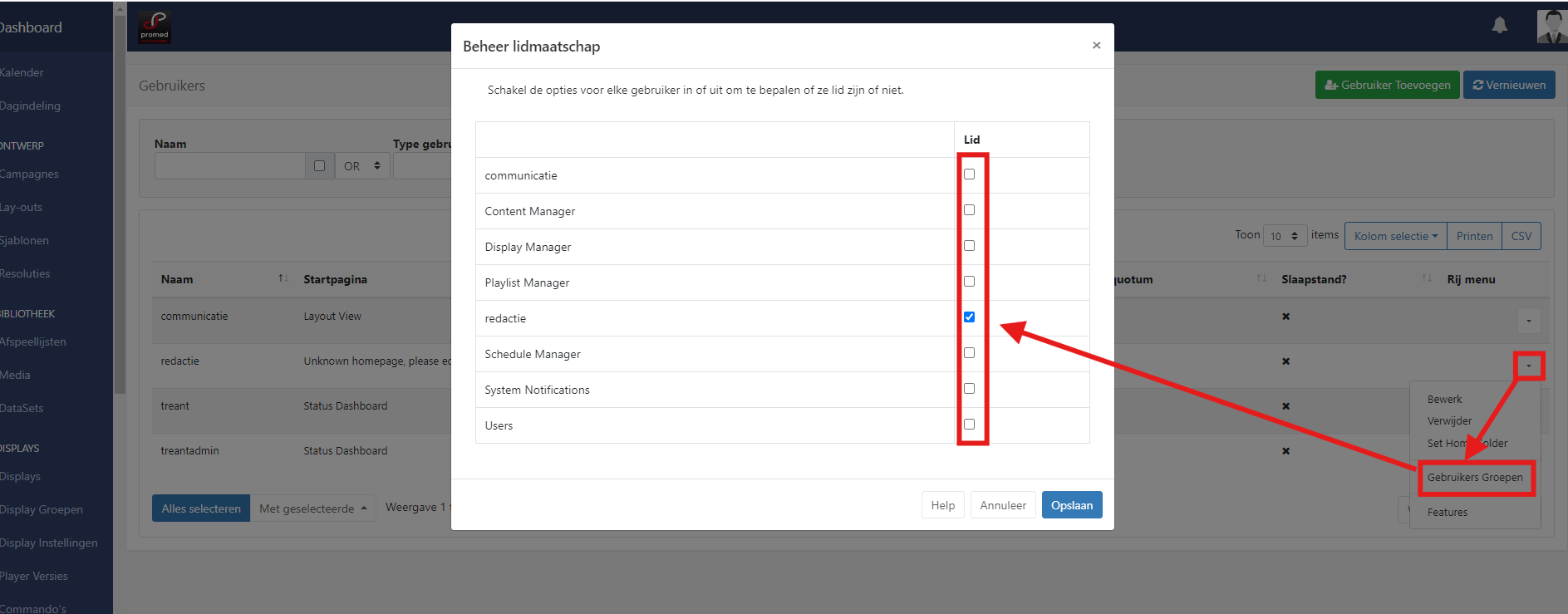This screenshot has height=614, width=1568.
Task: Save changes with Opslaan button
Action: (1071, 505)
